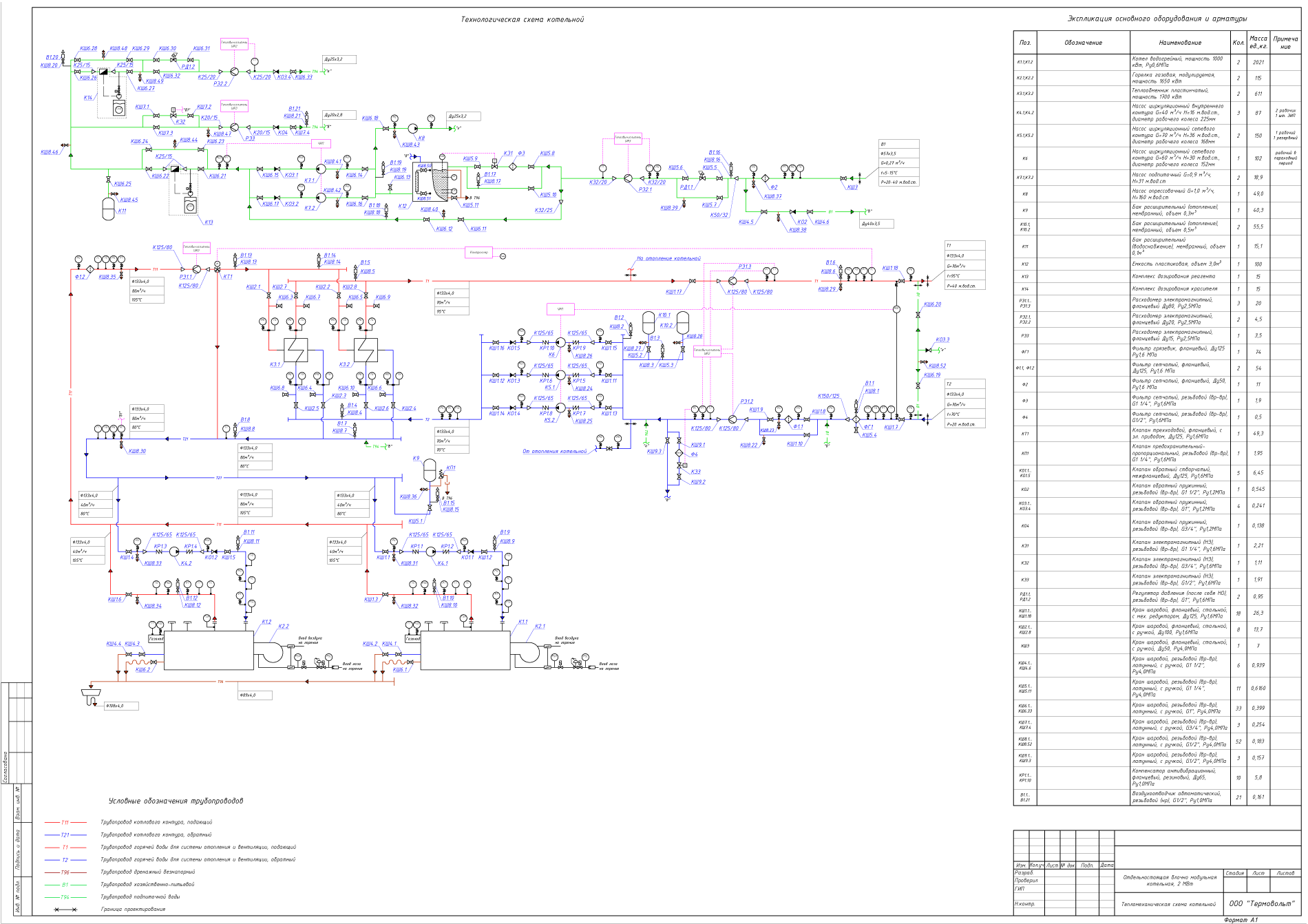Click the K7.1 circulation pump symbol
The width and height of the screenshot is (1308, 924).
tap(321, 169)
